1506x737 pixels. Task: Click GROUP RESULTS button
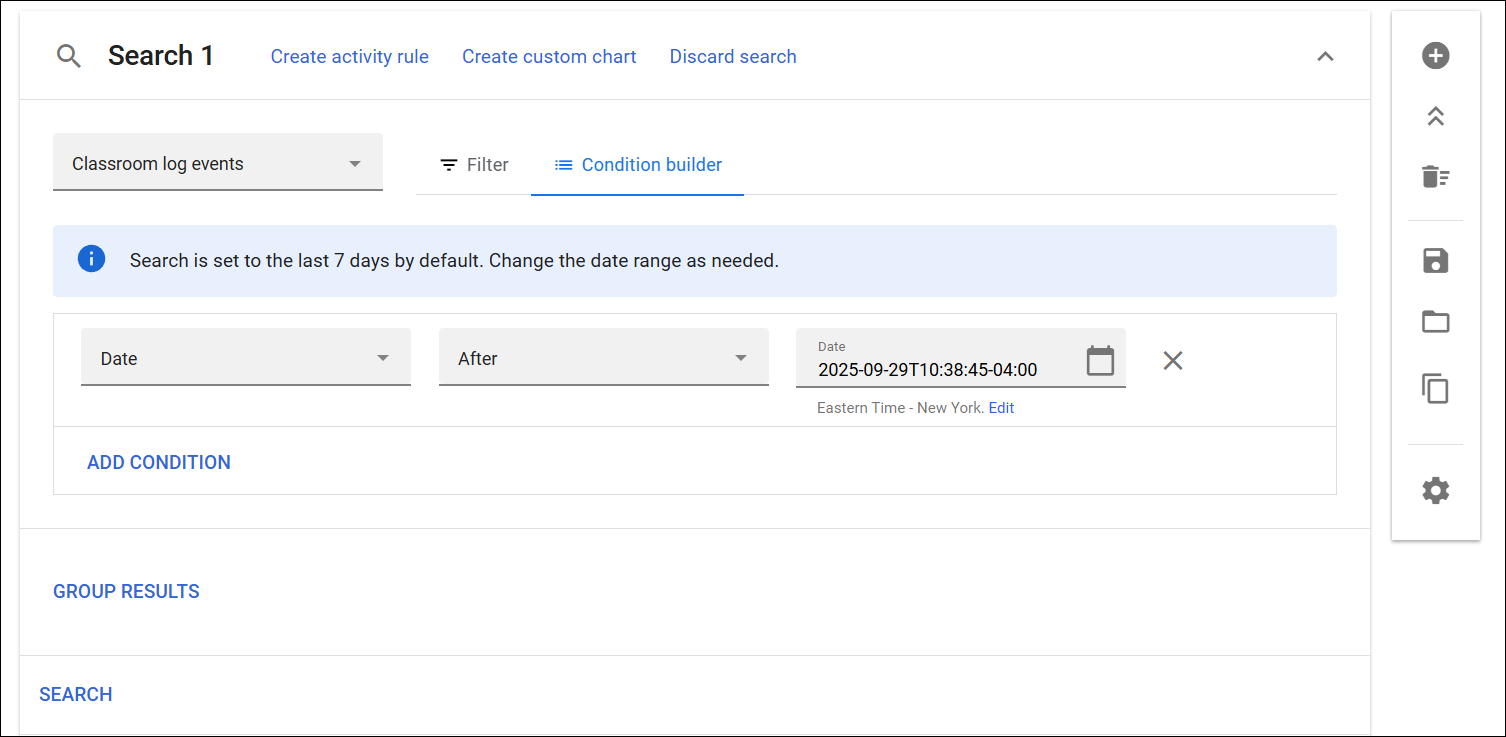(x=126, y=591)
